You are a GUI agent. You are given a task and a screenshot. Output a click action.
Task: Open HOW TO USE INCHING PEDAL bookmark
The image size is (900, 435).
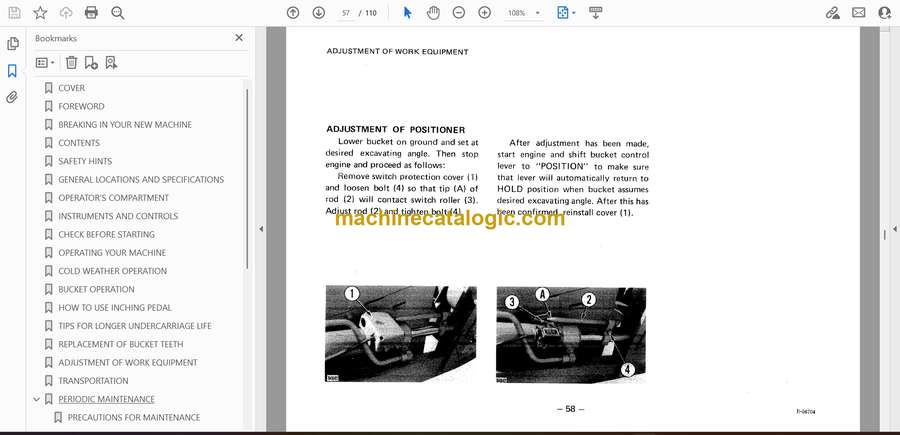[115, 308]
